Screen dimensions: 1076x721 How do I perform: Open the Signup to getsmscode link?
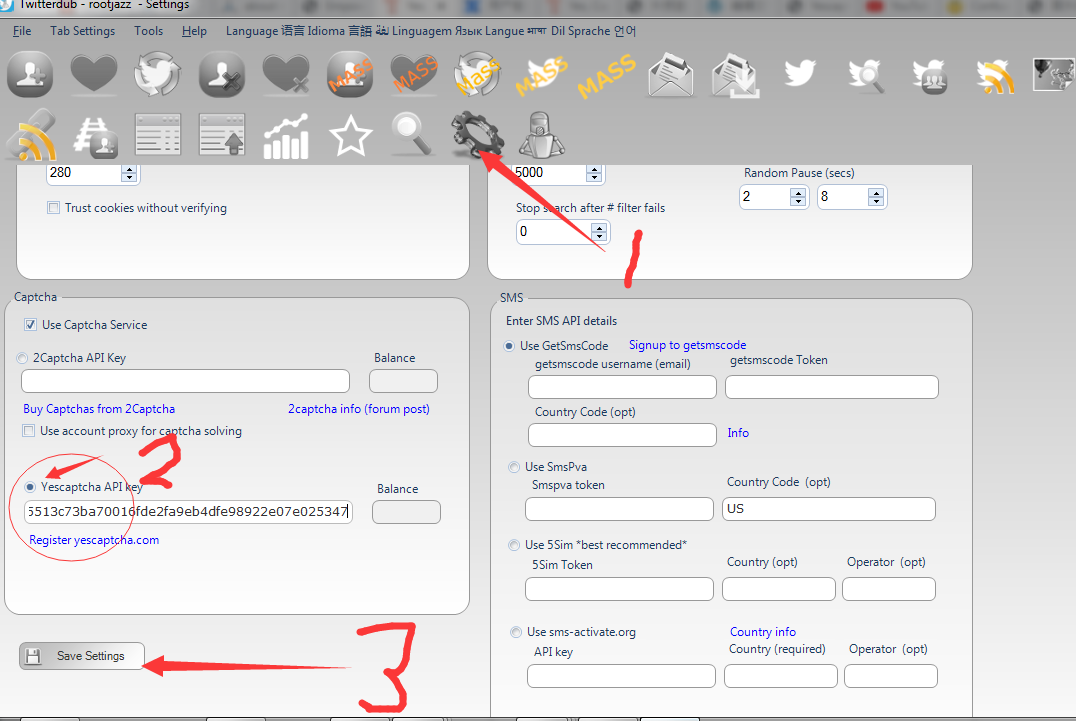(688, 345)
